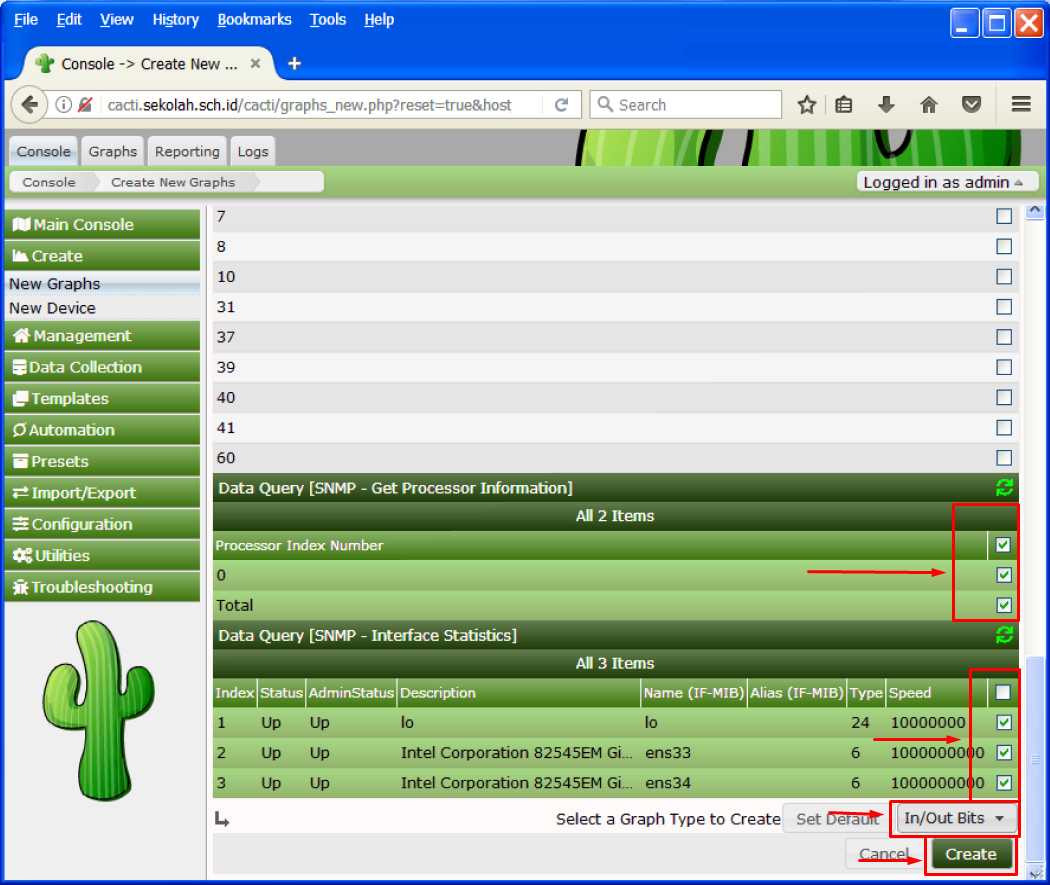Toggle the select-all checkbox for interface items
The width and height of the screenshot is (1050, 885).
coord(1004,692)
